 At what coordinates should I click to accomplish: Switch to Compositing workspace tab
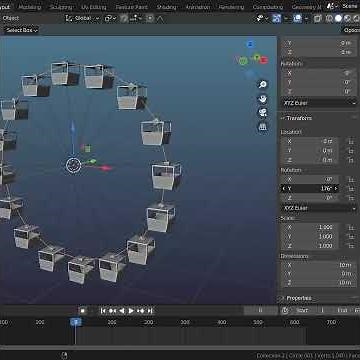tap(268, 7)
